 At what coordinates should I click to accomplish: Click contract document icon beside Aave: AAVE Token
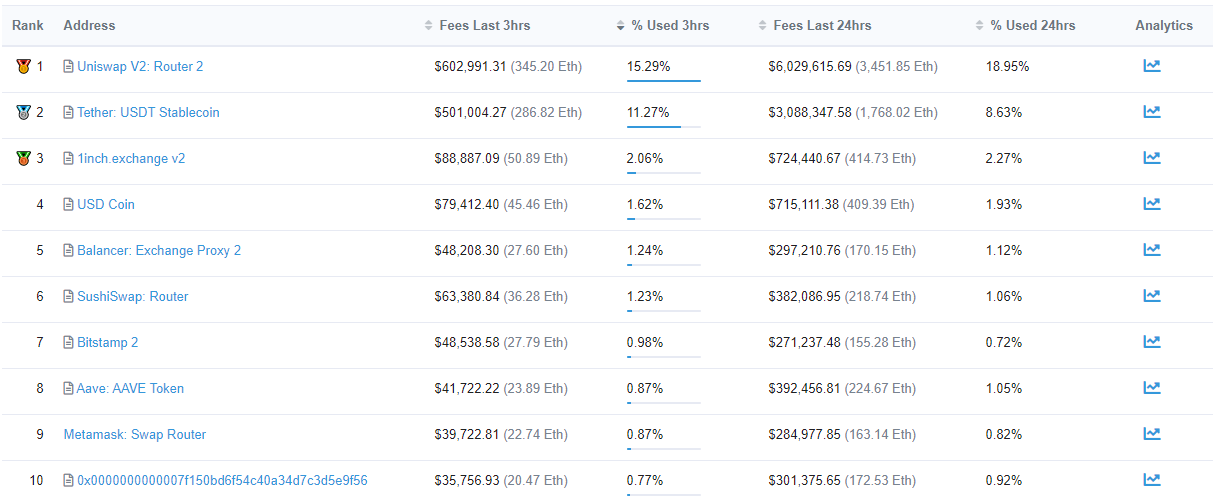click(x=68, y=389)
